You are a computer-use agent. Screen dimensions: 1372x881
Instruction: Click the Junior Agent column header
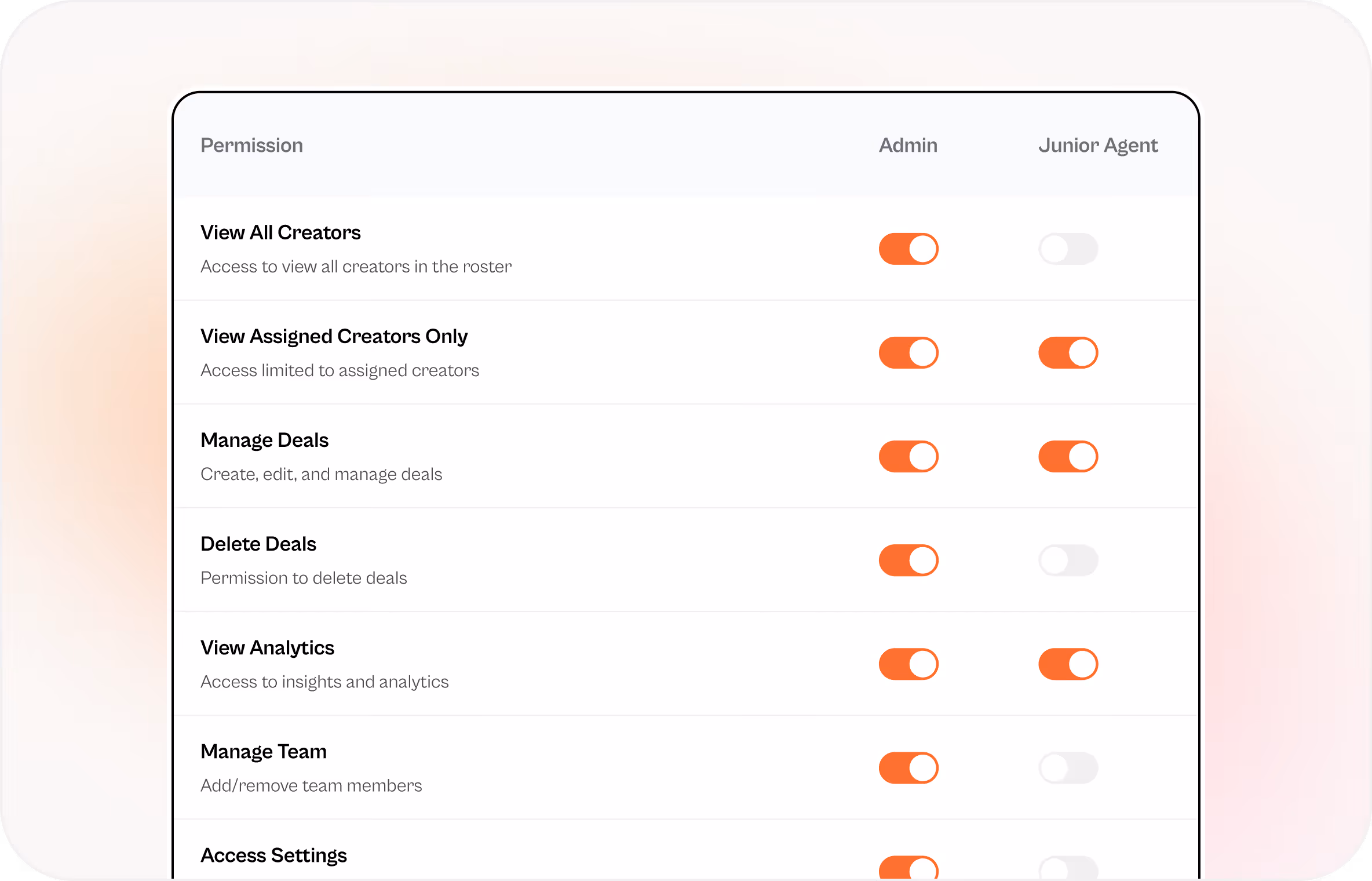click(1098, 145)
